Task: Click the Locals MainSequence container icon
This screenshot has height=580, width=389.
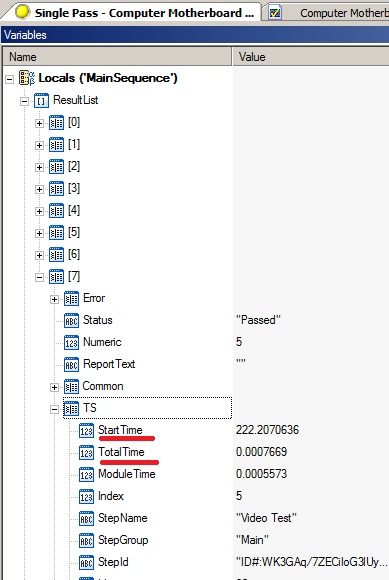Action: (x=27, y=78)
